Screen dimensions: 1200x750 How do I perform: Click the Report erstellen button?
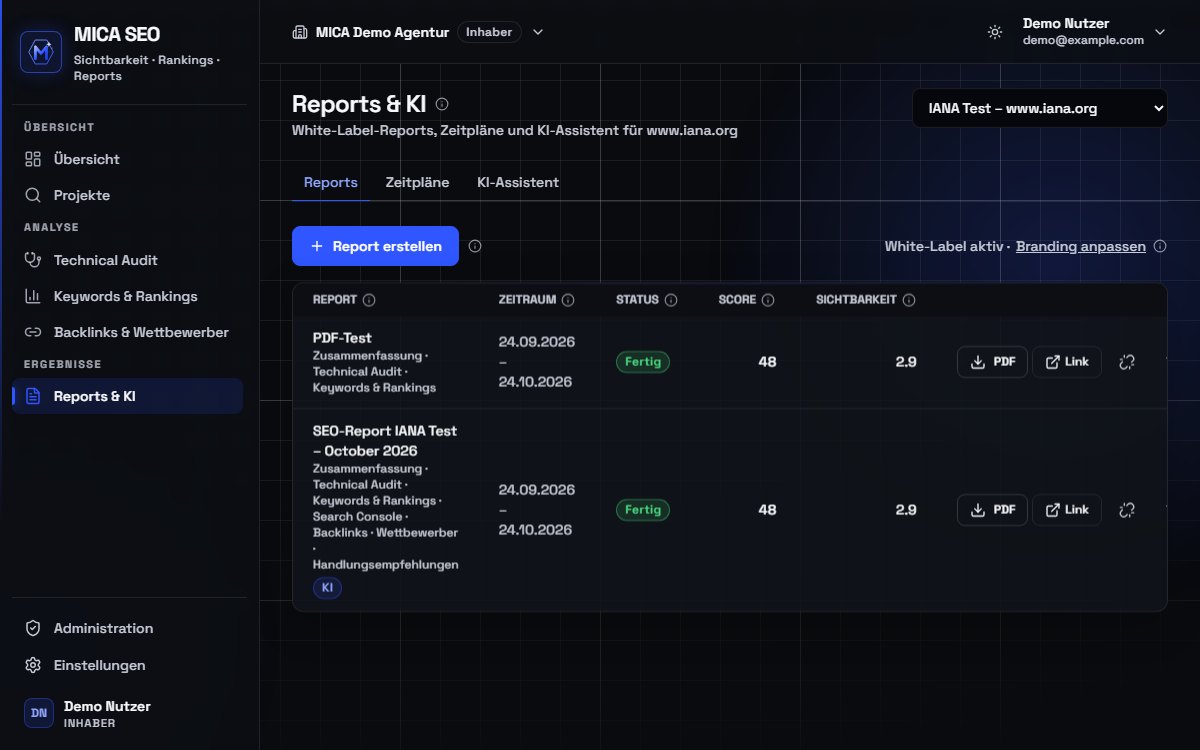[375, 246]
